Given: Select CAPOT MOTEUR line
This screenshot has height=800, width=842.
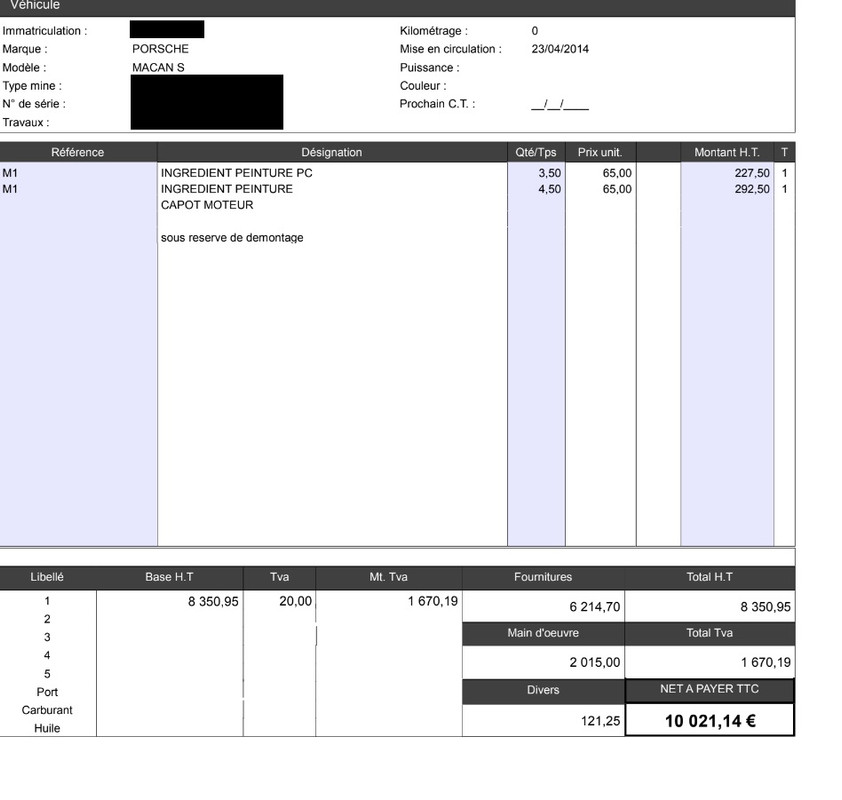Looking at the screenshot, I should point(207,205).
